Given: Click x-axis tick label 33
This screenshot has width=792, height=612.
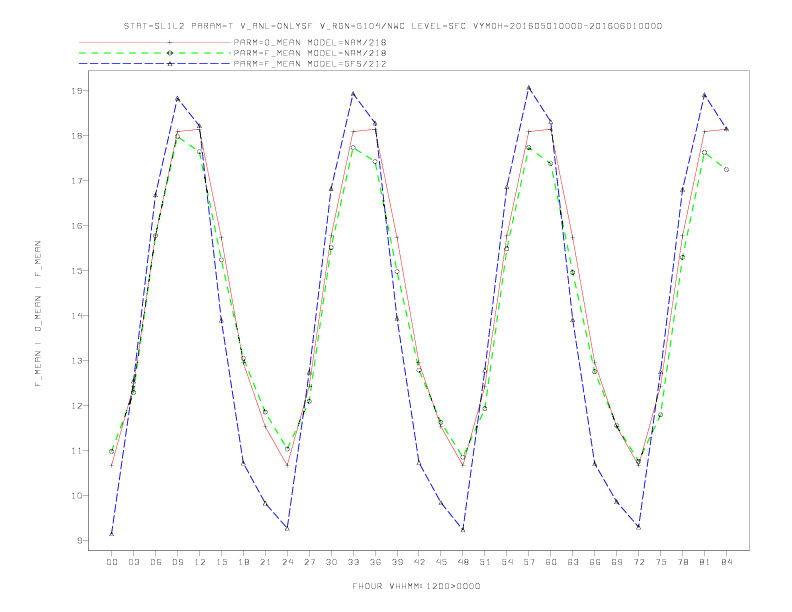Looking at the screenshot, I should (353, 562).
